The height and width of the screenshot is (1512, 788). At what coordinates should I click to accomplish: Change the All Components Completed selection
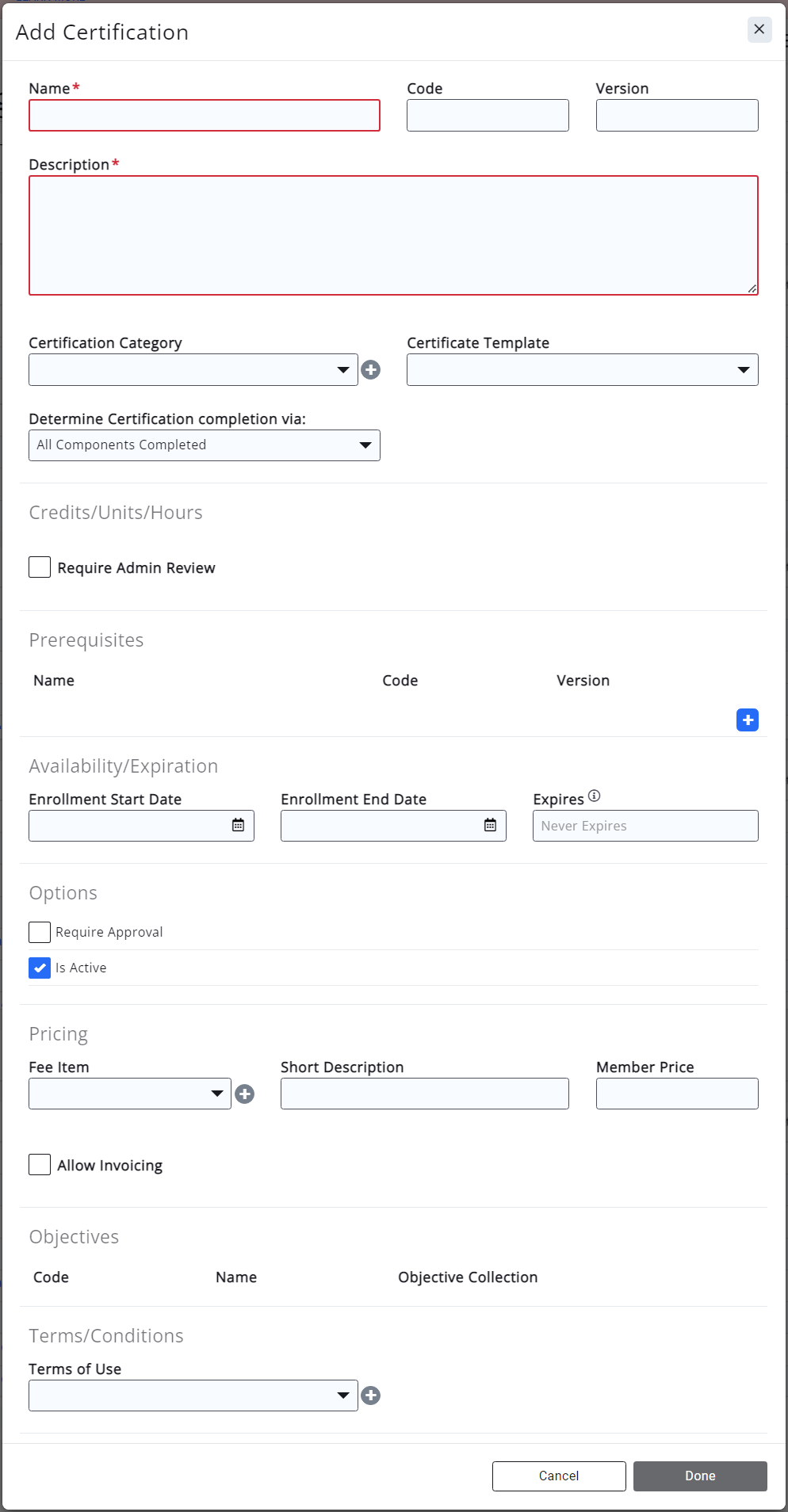tap(205, 445)
